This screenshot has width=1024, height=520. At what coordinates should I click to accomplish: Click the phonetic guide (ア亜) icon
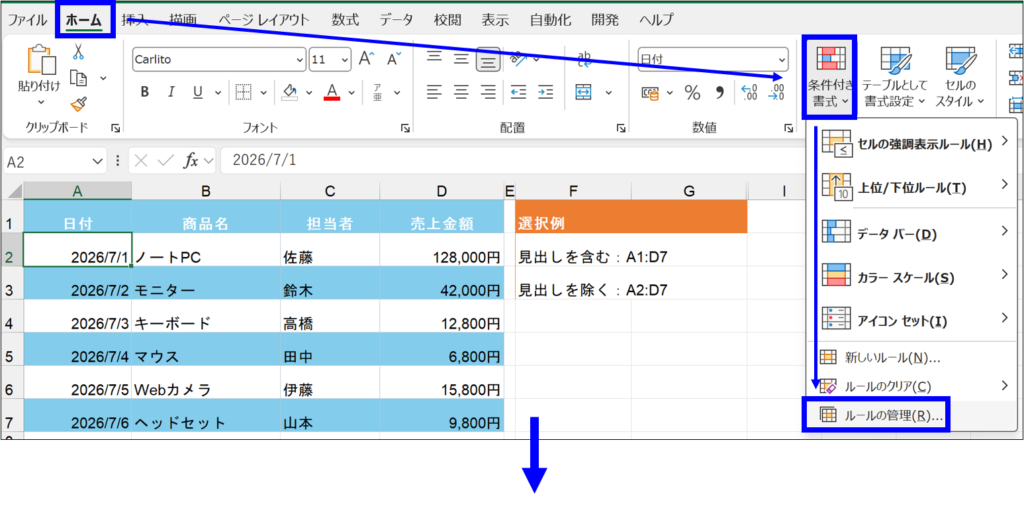click(x=377, y=92)
